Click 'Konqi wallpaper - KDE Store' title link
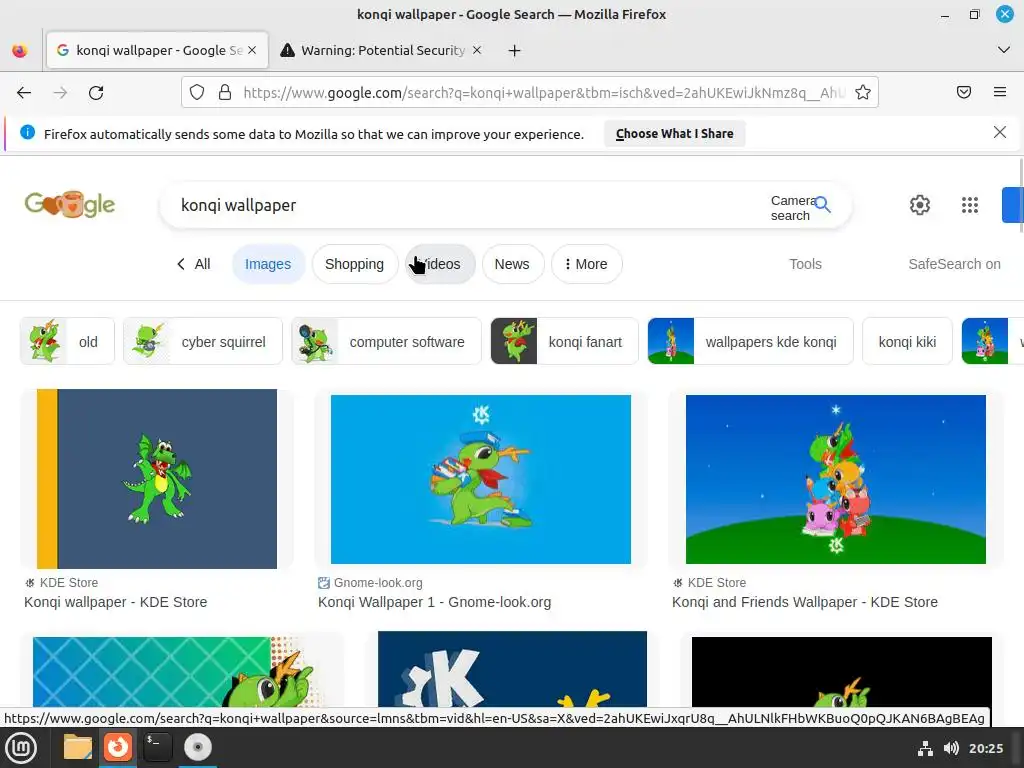 click(116, 602)
